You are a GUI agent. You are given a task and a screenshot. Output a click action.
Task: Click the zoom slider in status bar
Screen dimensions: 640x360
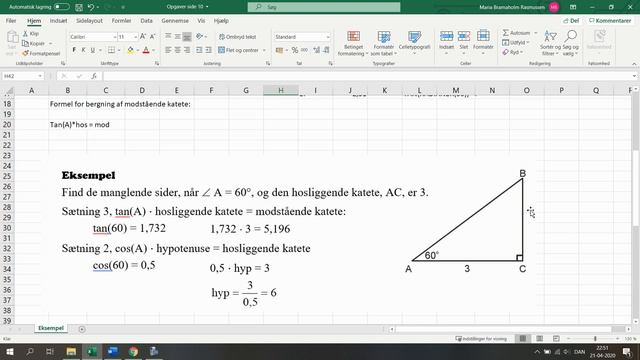595,339
